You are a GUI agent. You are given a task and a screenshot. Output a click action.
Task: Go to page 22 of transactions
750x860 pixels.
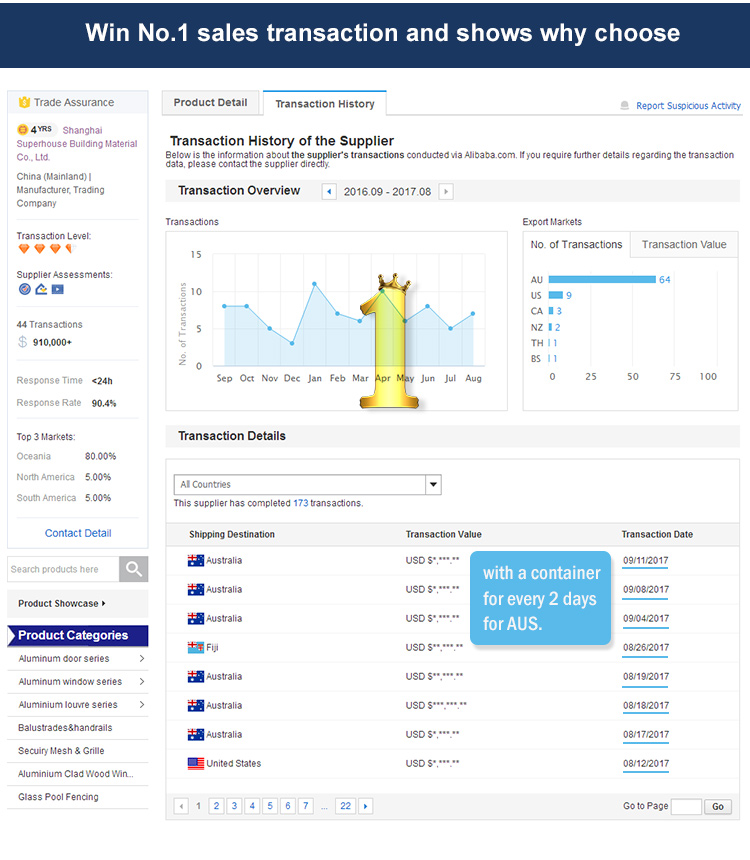[345, 806]
